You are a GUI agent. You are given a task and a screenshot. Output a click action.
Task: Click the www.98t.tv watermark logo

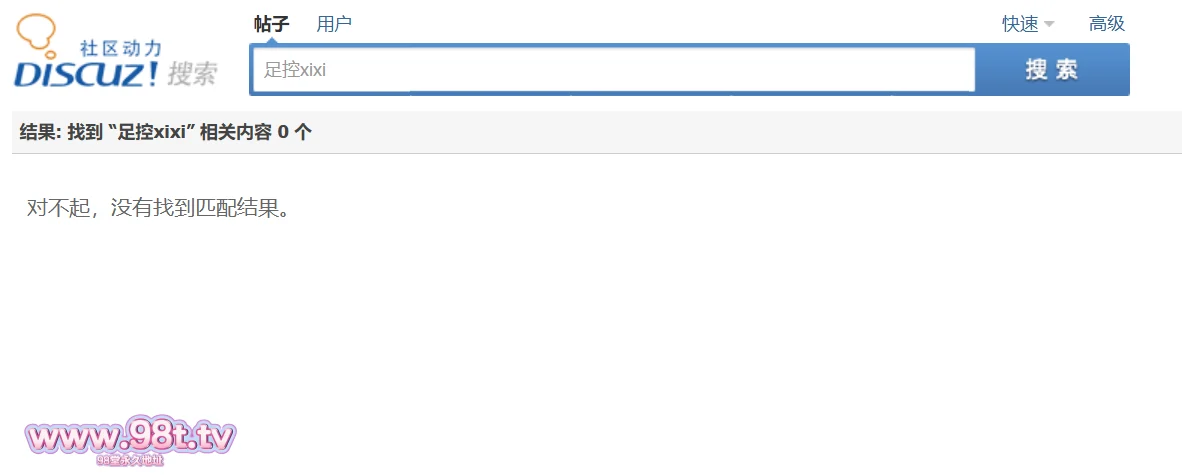pyautogui.click(x=130, y=437)
